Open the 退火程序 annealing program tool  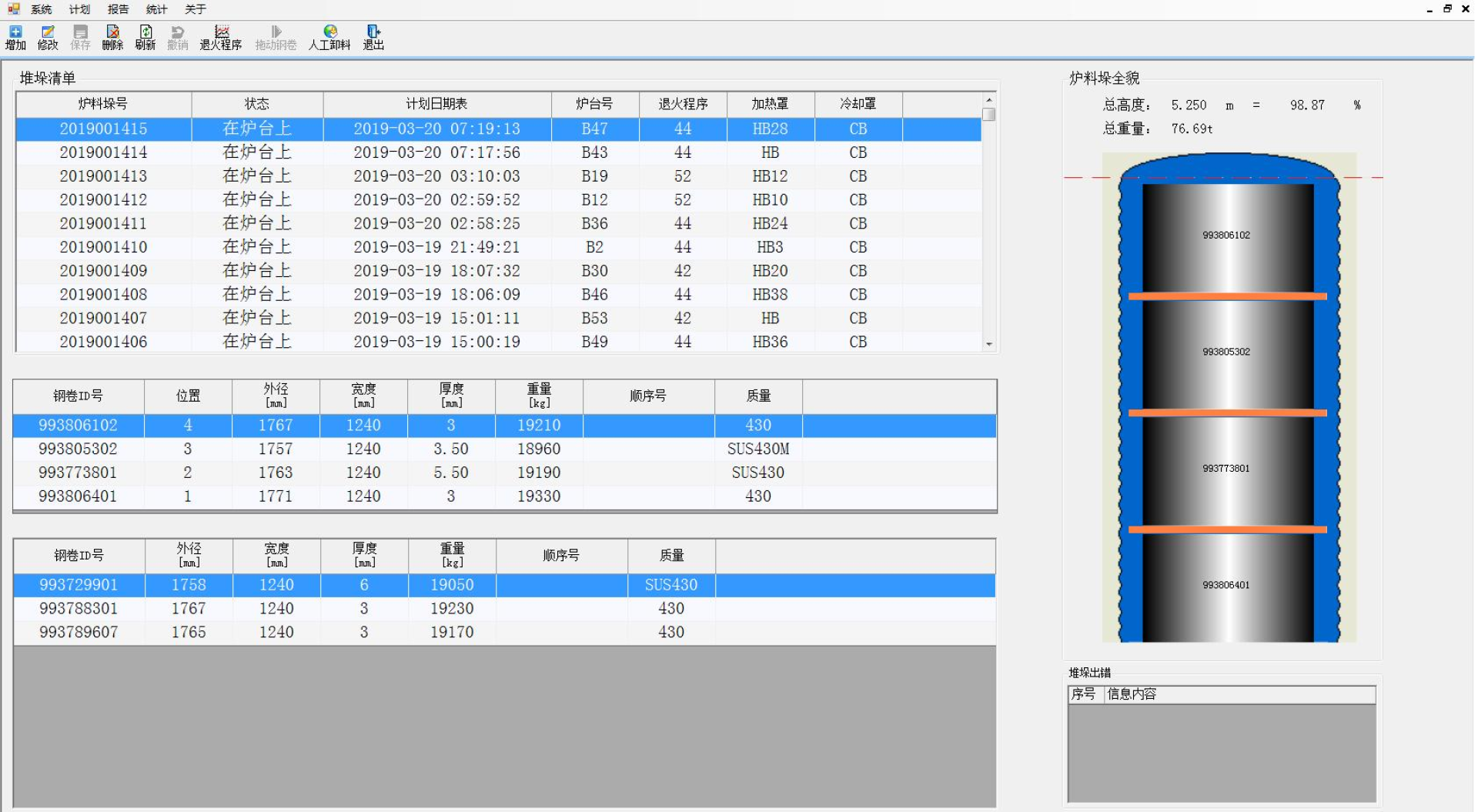(x=221, y=38)
